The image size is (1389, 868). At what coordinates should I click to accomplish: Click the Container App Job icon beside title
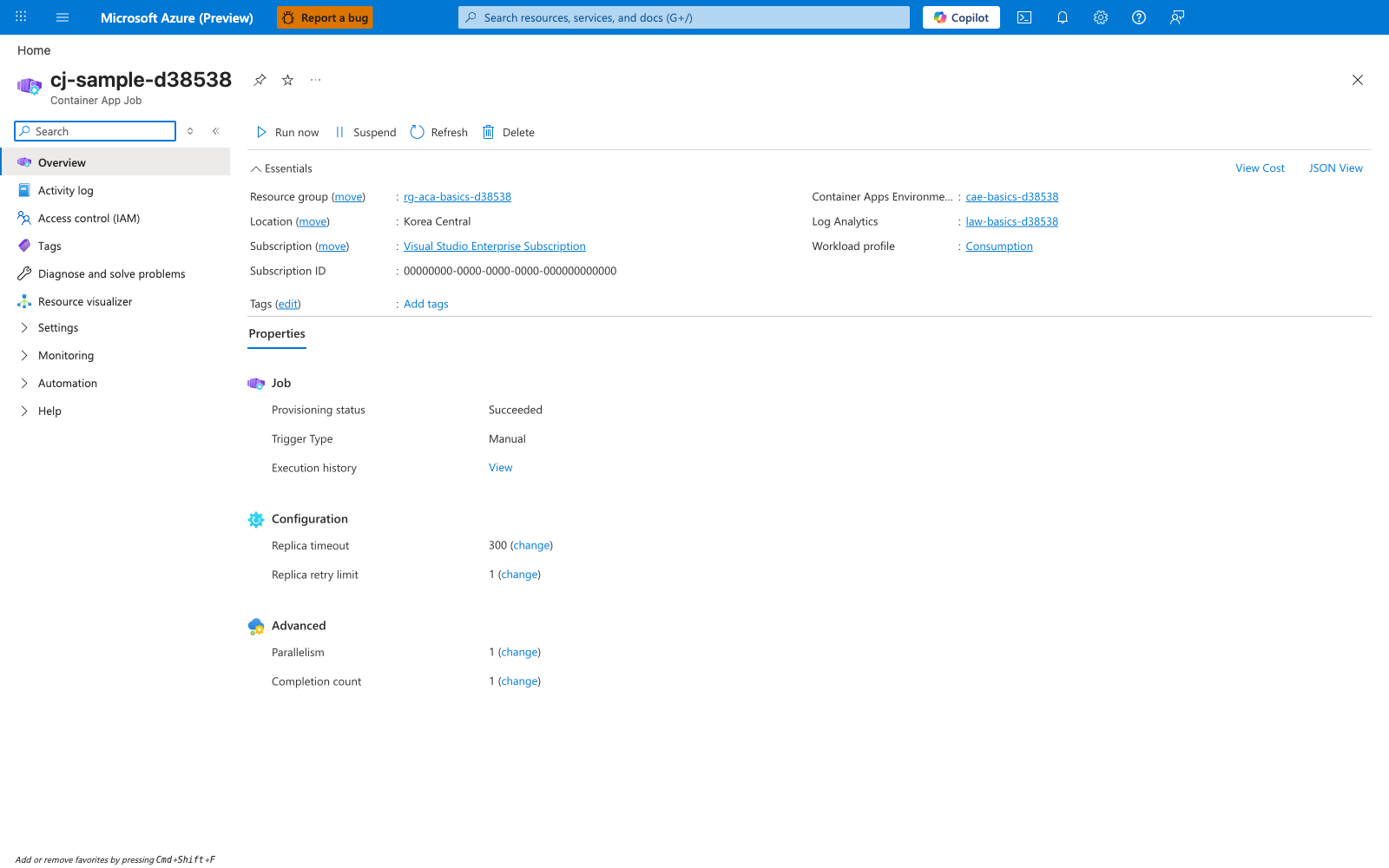point(30,86)
